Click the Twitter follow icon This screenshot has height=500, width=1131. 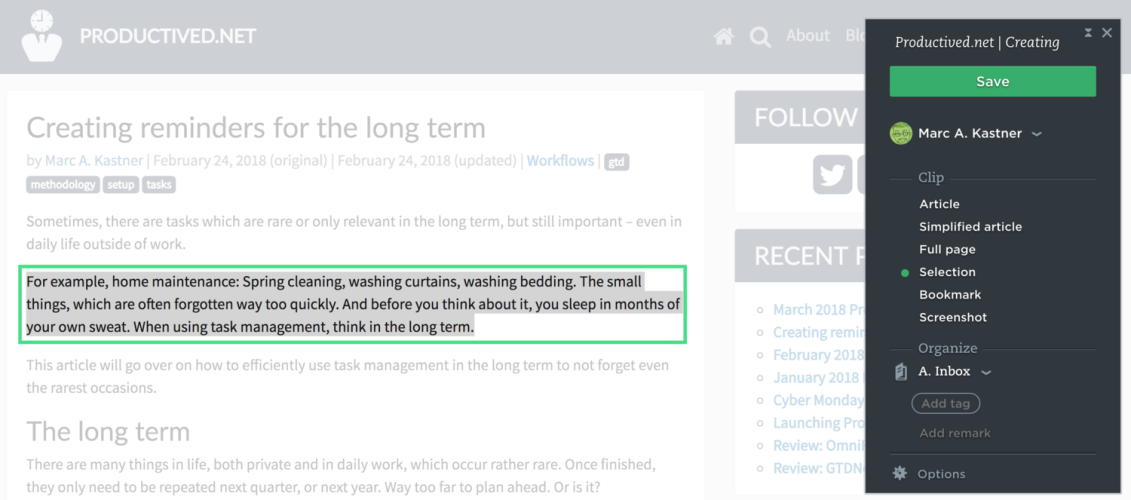(832, 174)
